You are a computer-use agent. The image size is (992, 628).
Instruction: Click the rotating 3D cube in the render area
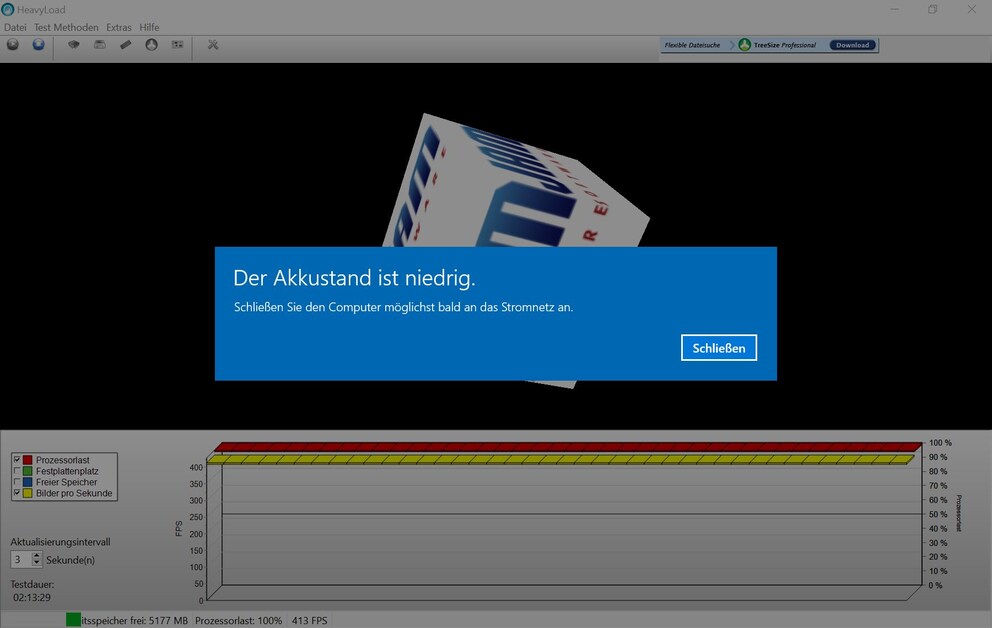click(x=516, y=183)
